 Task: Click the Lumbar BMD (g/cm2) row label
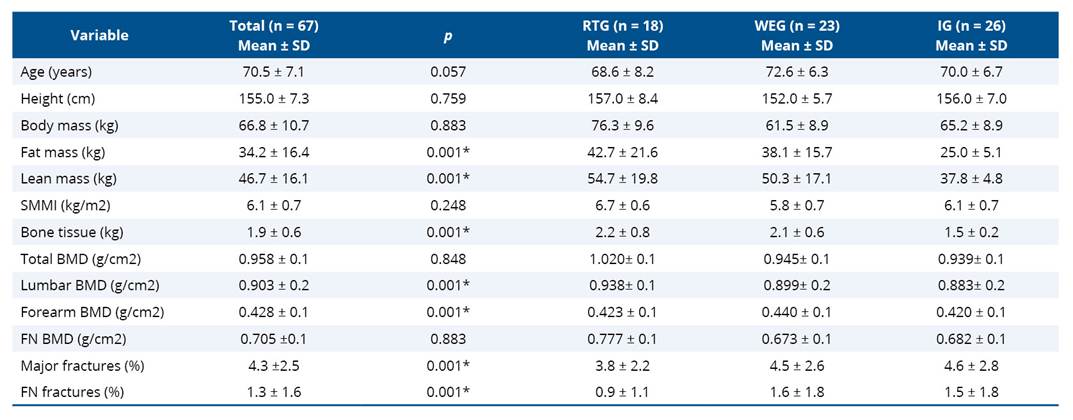pos(82,284)
